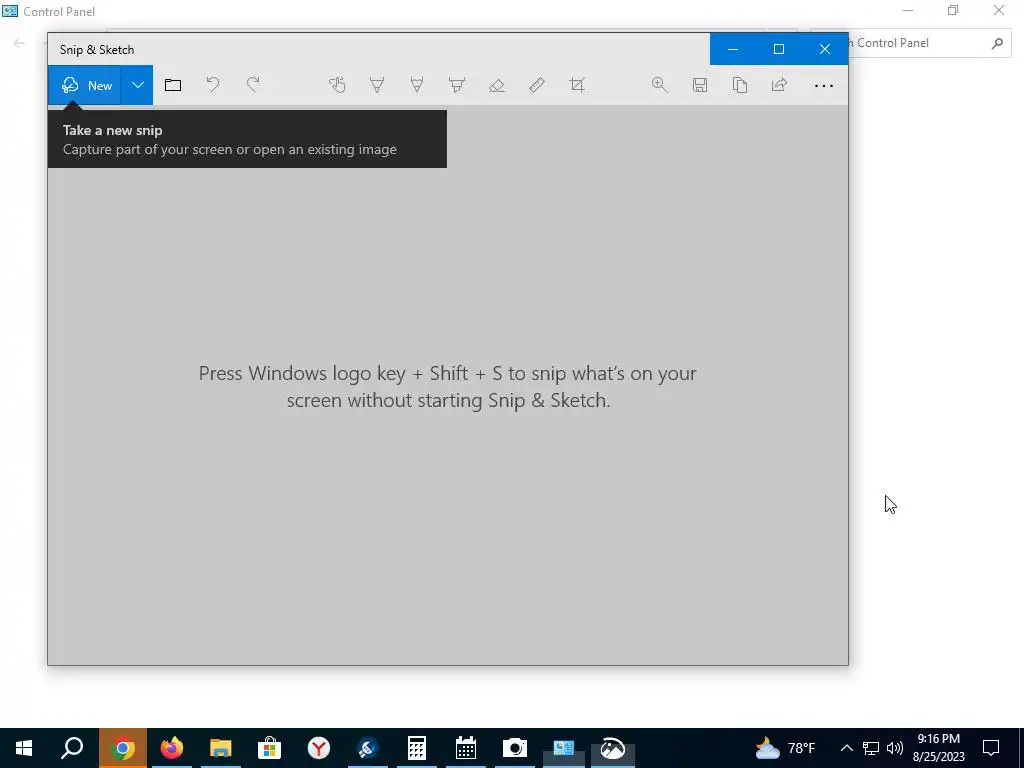Open the Zoom magnifier control

click(660, 85)
